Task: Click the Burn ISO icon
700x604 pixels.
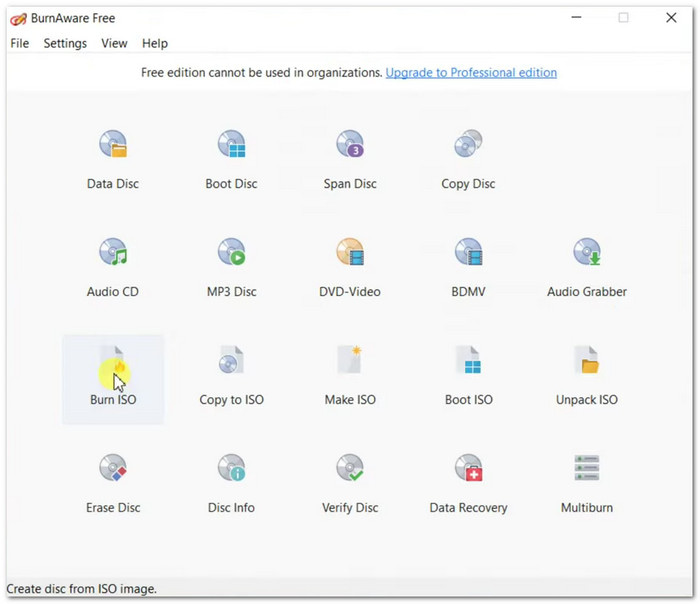Action: pos(113,363)
